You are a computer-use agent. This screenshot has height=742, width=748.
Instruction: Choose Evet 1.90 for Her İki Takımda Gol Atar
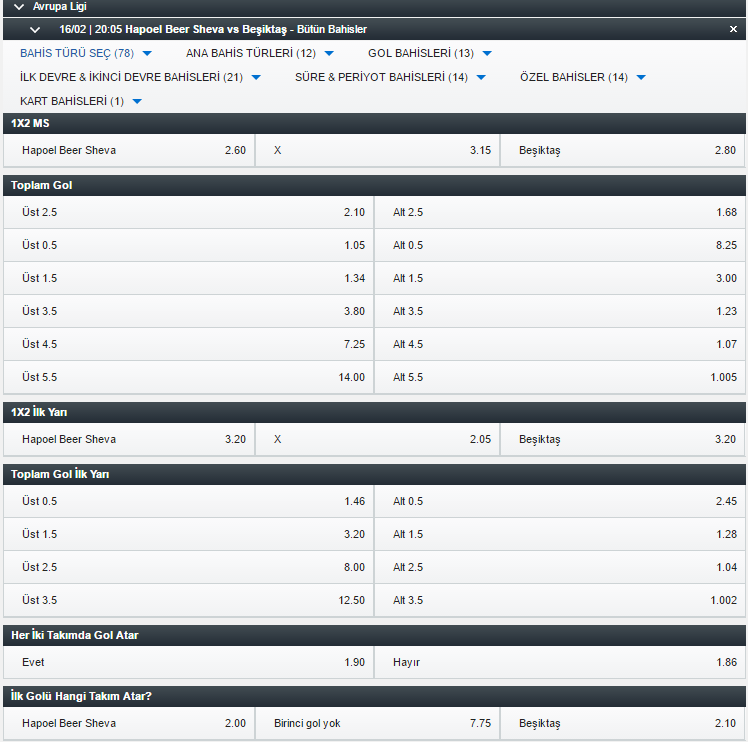point(188,662)
